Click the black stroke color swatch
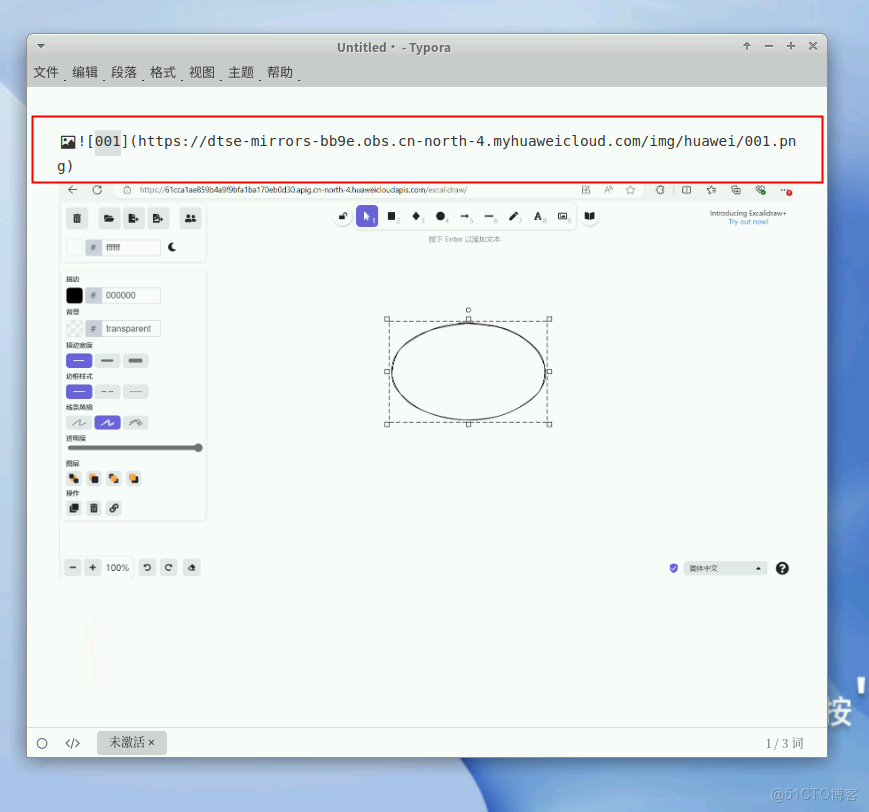The image size is (869, 812). [x=74, y=295]
